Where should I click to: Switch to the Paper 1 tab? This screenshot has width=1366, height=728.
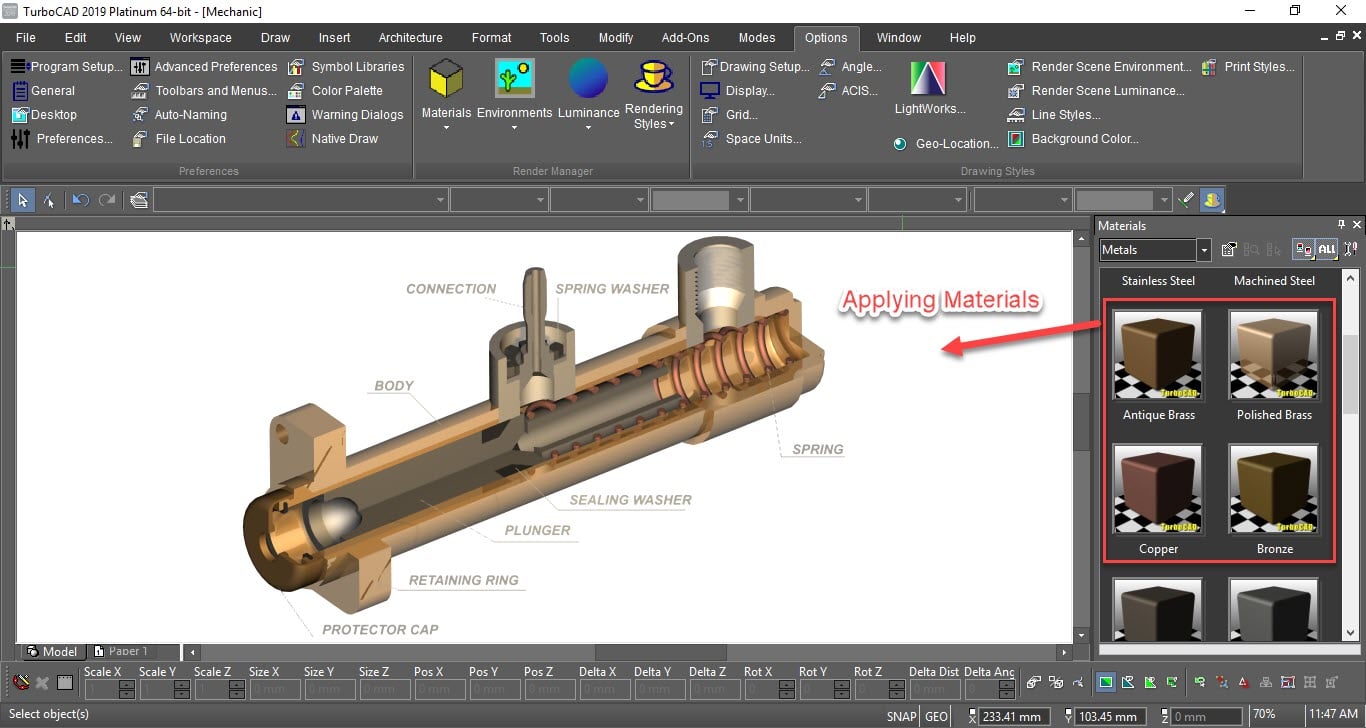(x=121, y=651)
